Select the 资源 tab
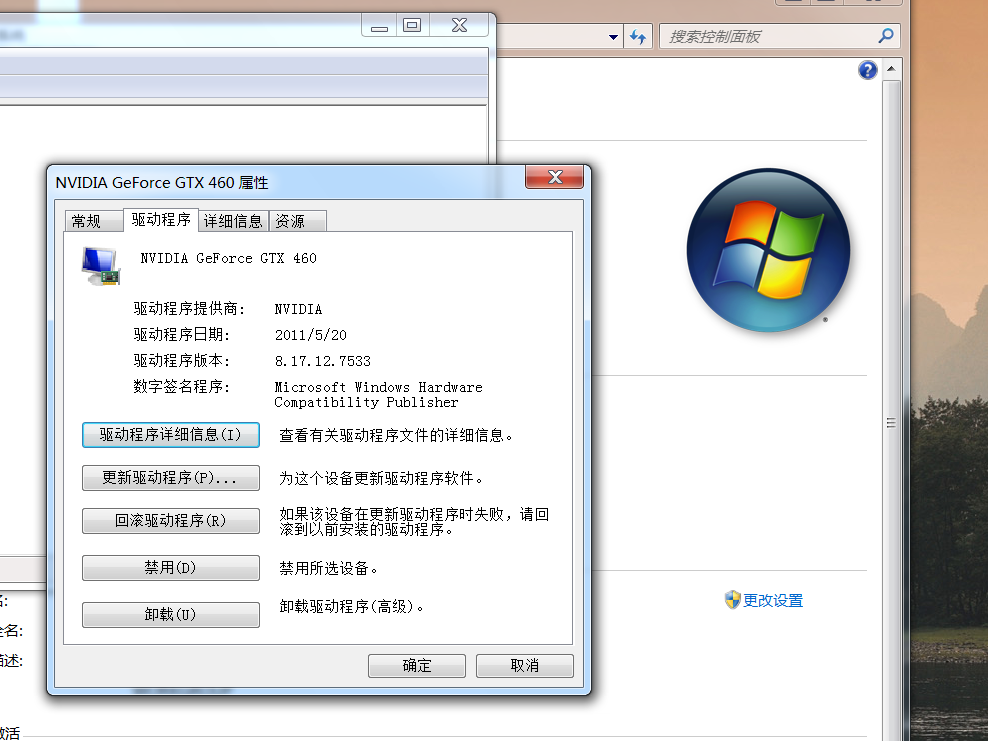 (x=290, y=221)
